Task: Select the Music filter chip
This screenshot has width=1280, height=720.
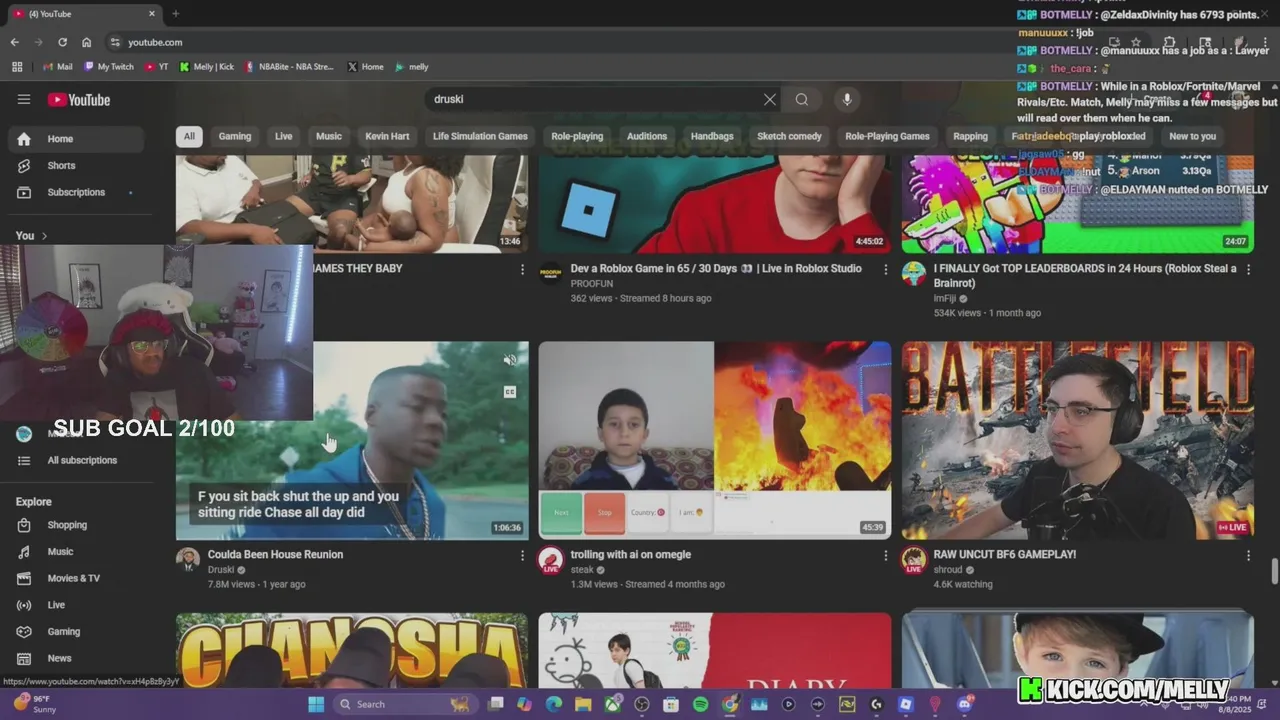Action: (x=329, y=136)
